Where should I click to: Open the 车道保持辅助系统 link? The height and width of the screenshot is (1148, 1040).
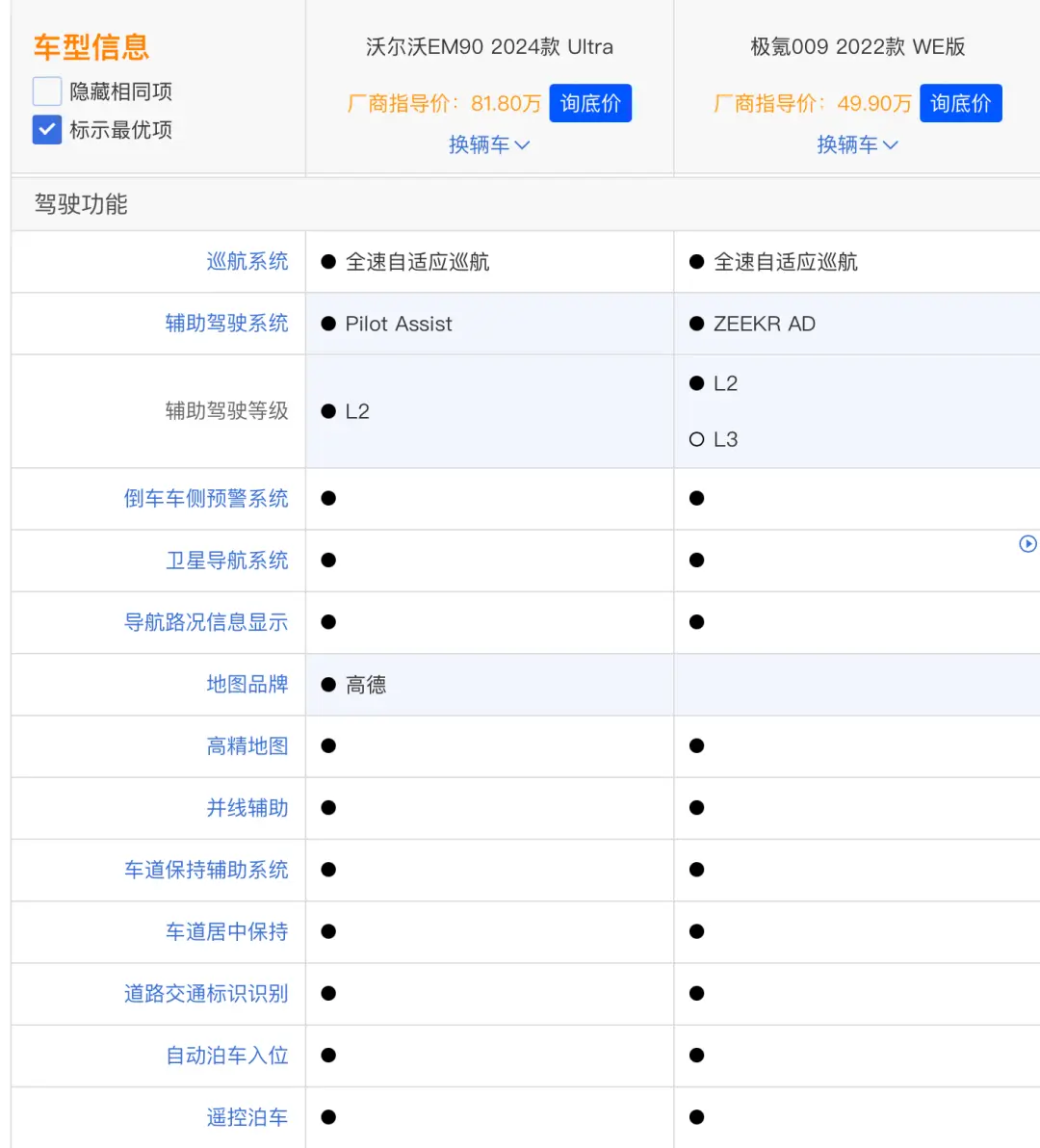point(206,870)
